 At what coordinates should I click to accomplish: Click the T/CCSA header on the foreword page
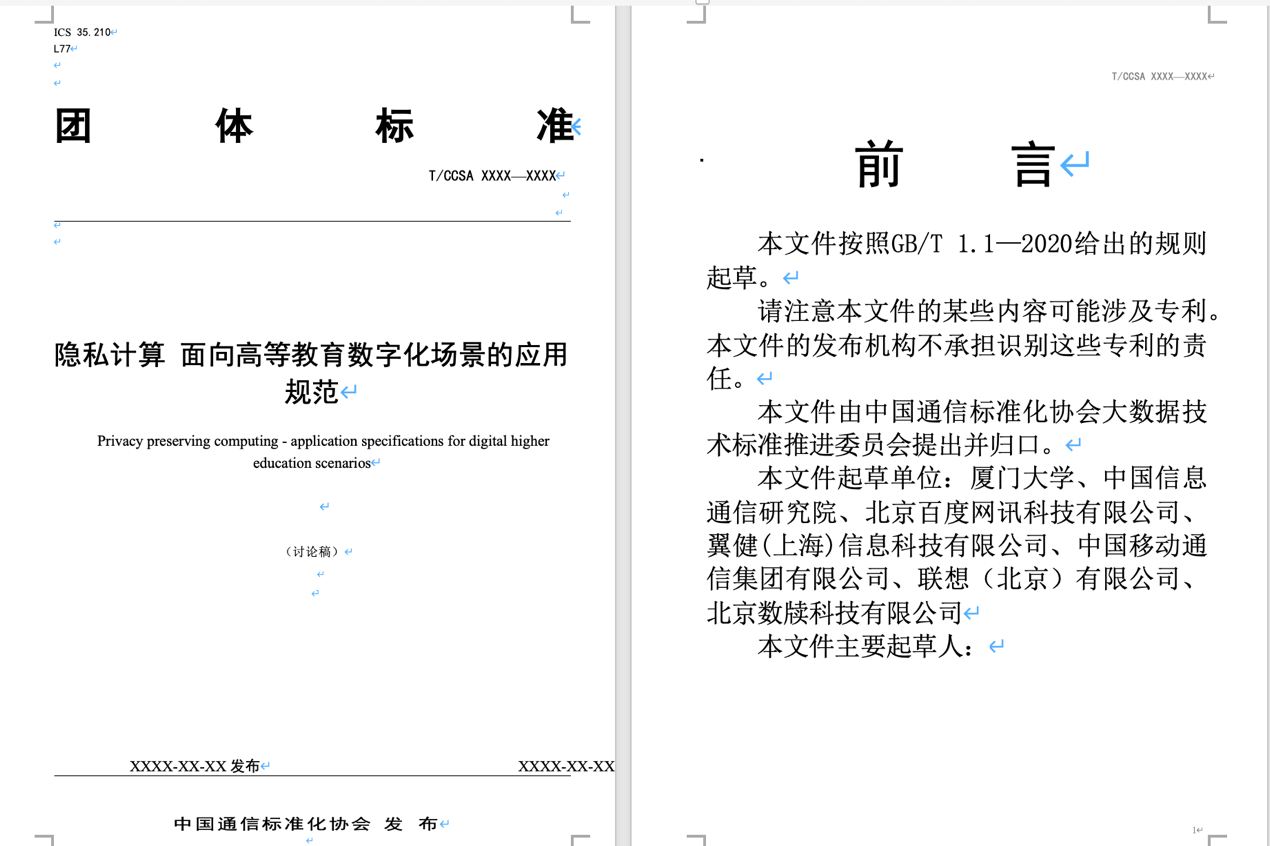[x=1158, y=76]
